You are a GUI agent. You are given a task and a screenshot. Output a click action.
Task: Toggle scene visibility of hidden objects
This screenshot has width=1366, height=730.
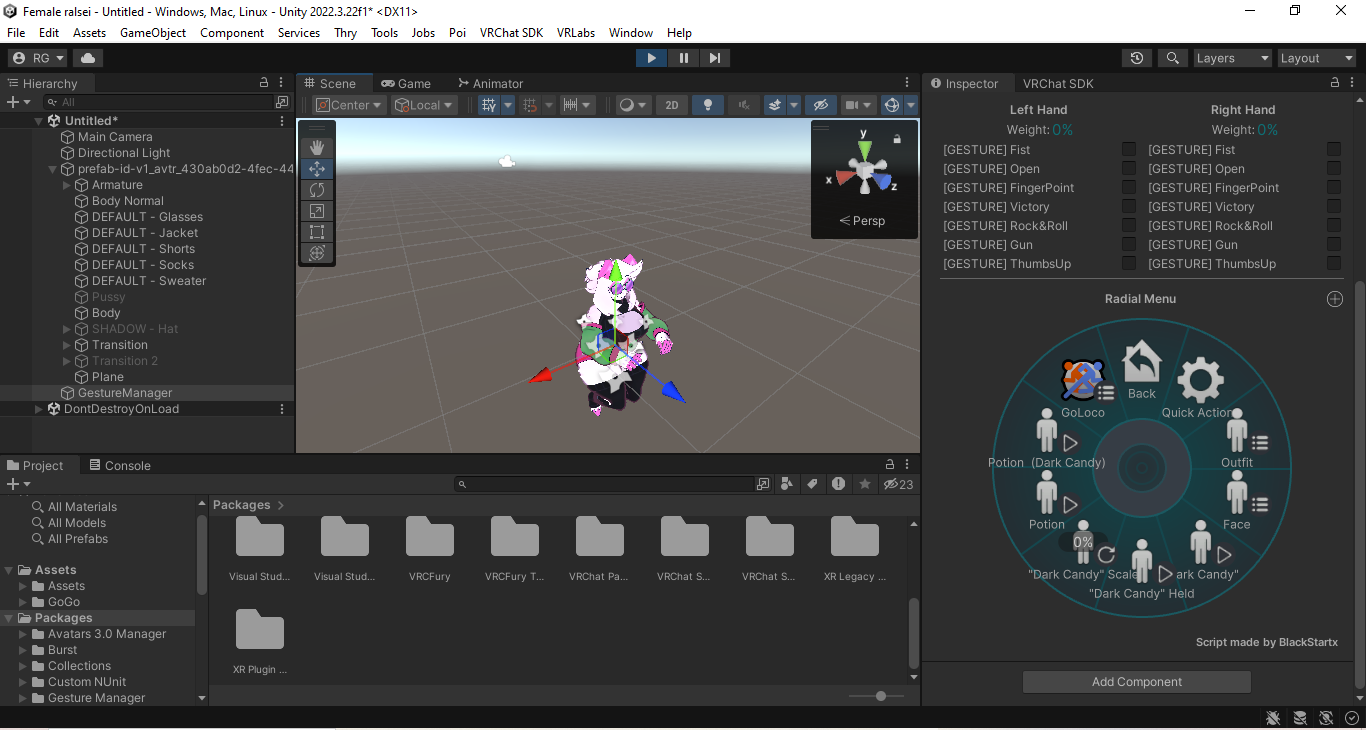pyautogui.click(x=821, y=105)
